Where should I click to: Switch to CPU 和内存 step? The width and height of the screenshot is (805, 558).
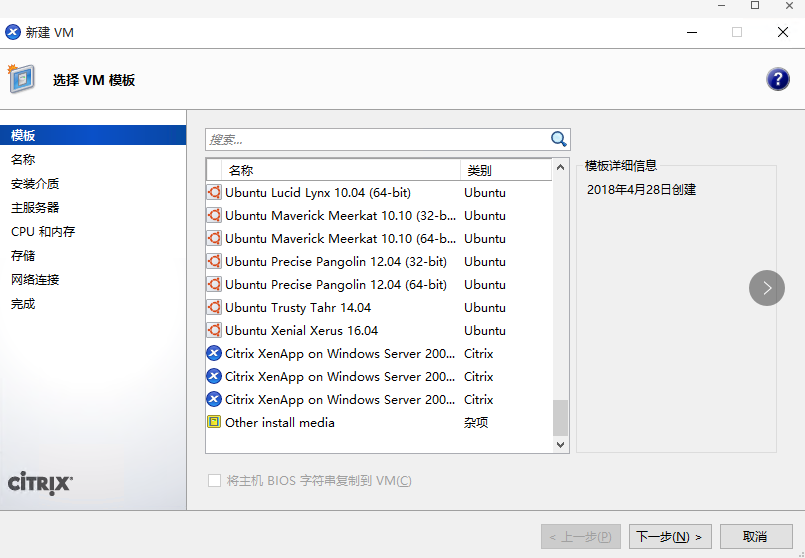pyautogui.click(x=43, y=232)
